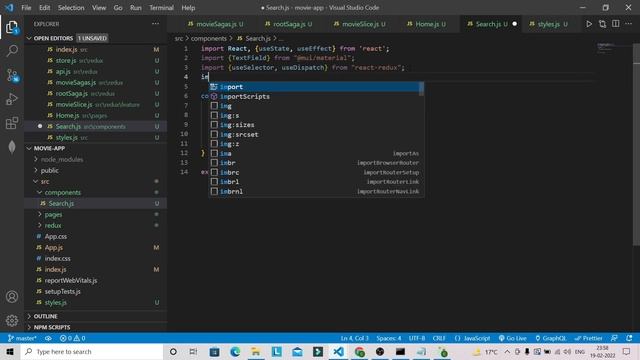Click the Go Live status button
The image size is (640, 360).
click(x=512, y=338)
